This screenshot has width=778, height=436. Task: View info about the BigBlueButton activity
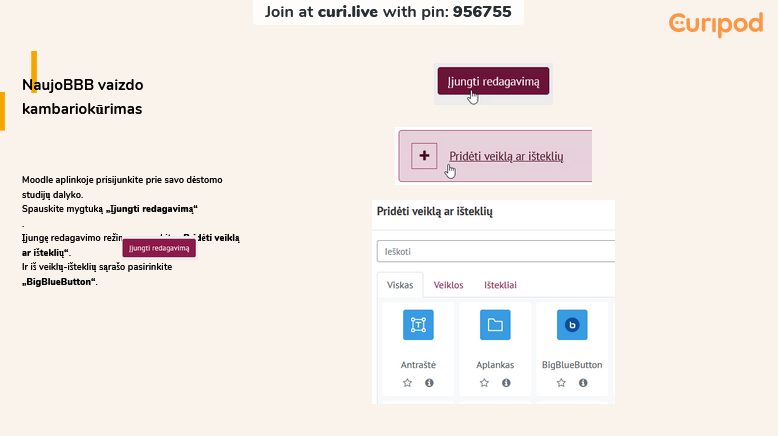coord(583,383)
